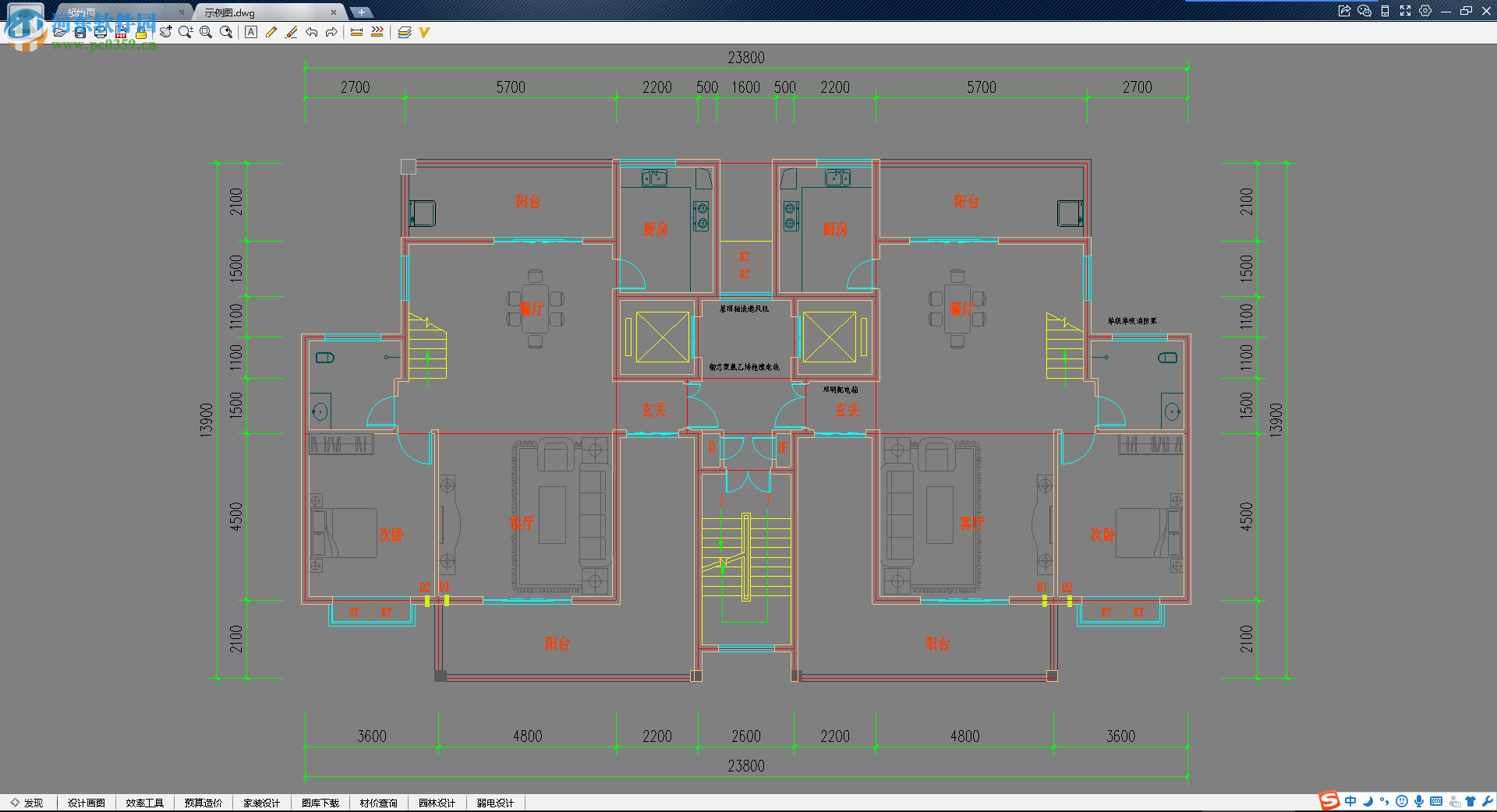The image size is (1497, 812).
Task: Close the 示例图.dwg tab
Action: pos(334,12)
